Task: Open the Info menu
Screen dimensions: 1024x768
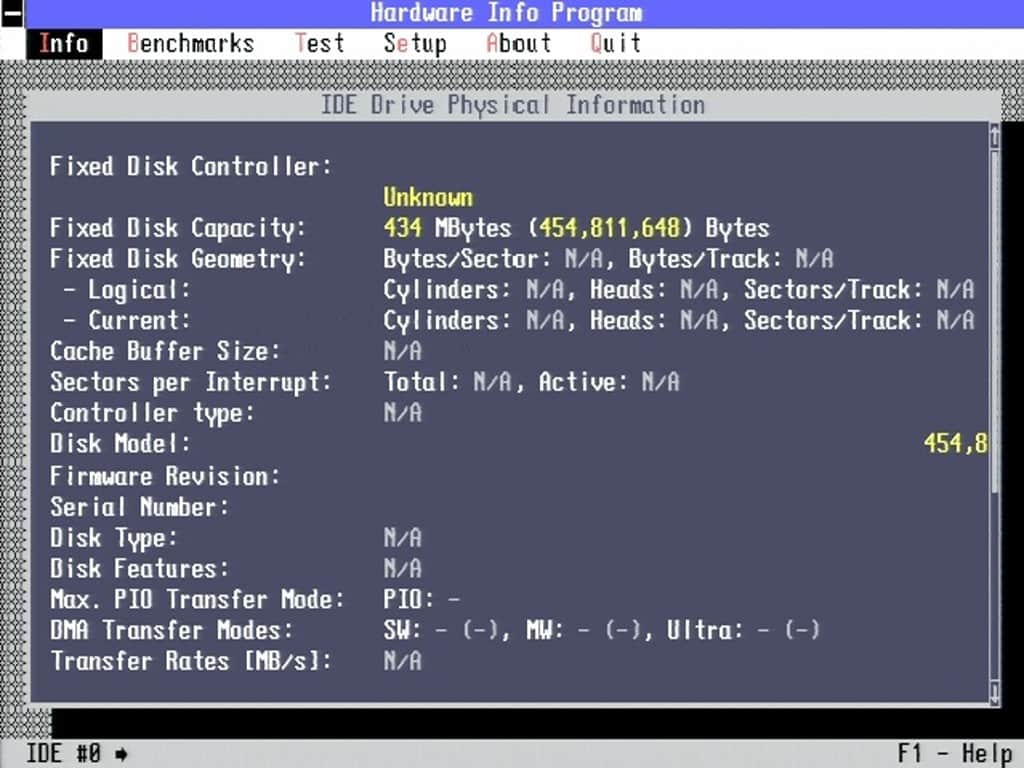Action: [x=64, y=44]
